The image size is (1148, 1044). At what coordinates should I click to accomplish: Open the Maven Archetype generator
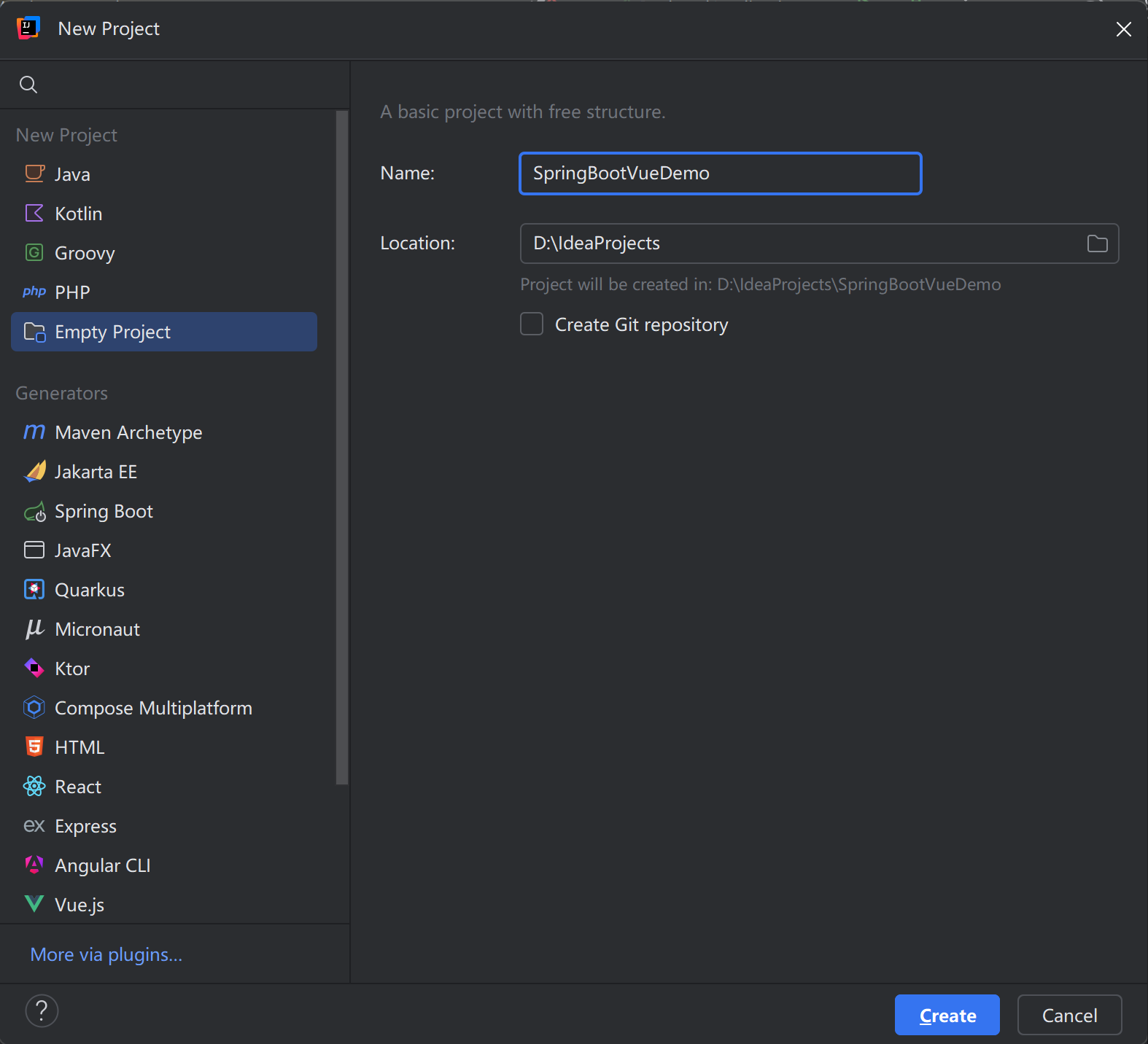pos(164,432)
